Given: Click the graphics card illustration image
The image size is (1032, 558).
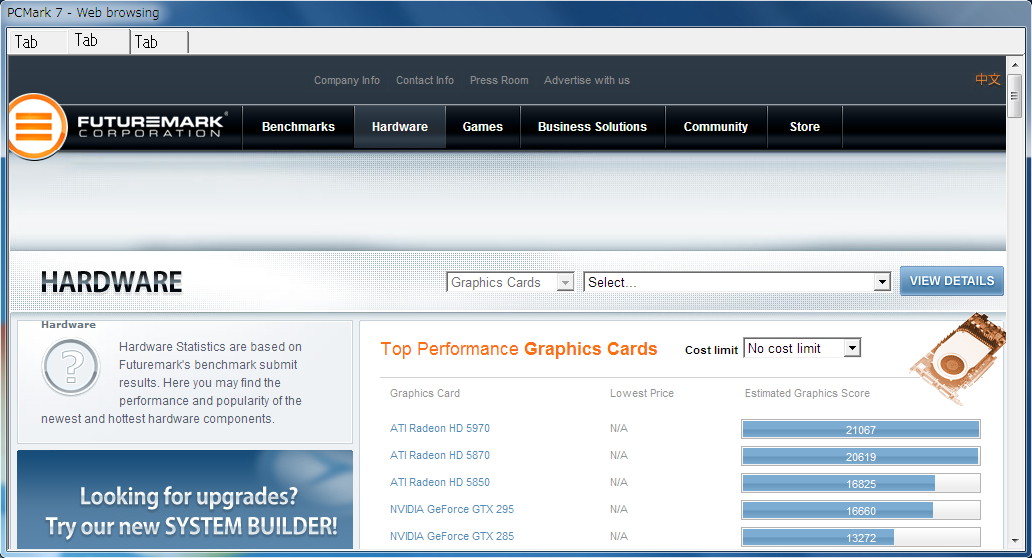Looking at the screenshot, I should tap(958, 357).
